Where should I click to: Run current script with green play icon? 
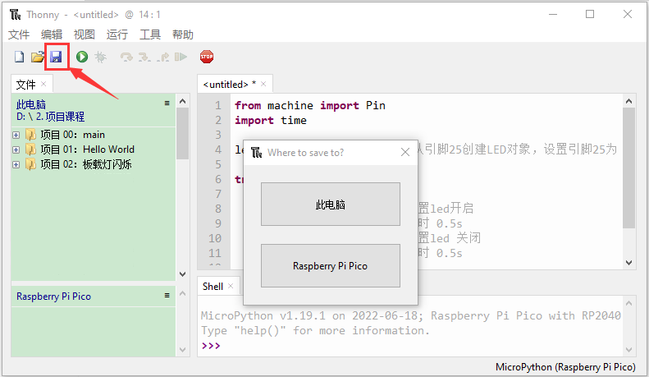point(82,57)
